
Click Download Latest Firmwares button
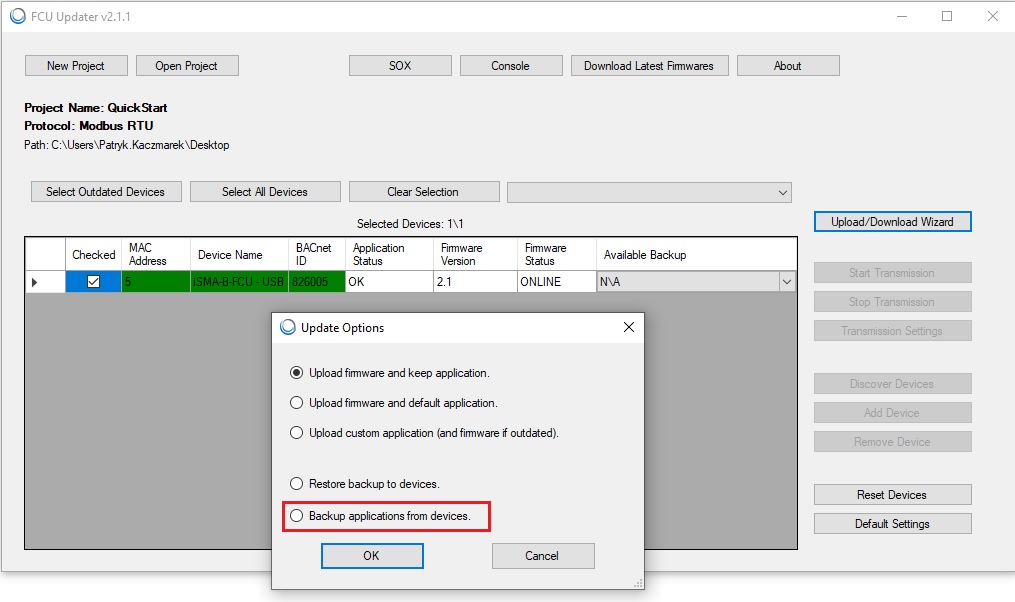(x=648, y=66)
